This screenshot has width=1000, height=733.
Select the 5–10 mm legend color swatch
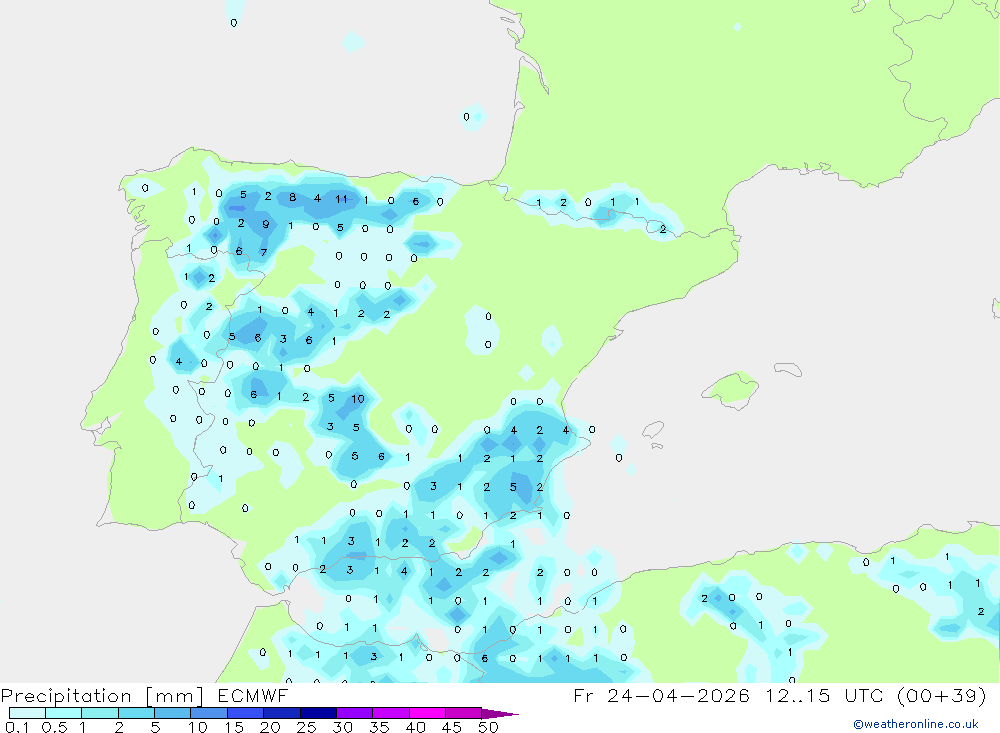click(172, 713)
